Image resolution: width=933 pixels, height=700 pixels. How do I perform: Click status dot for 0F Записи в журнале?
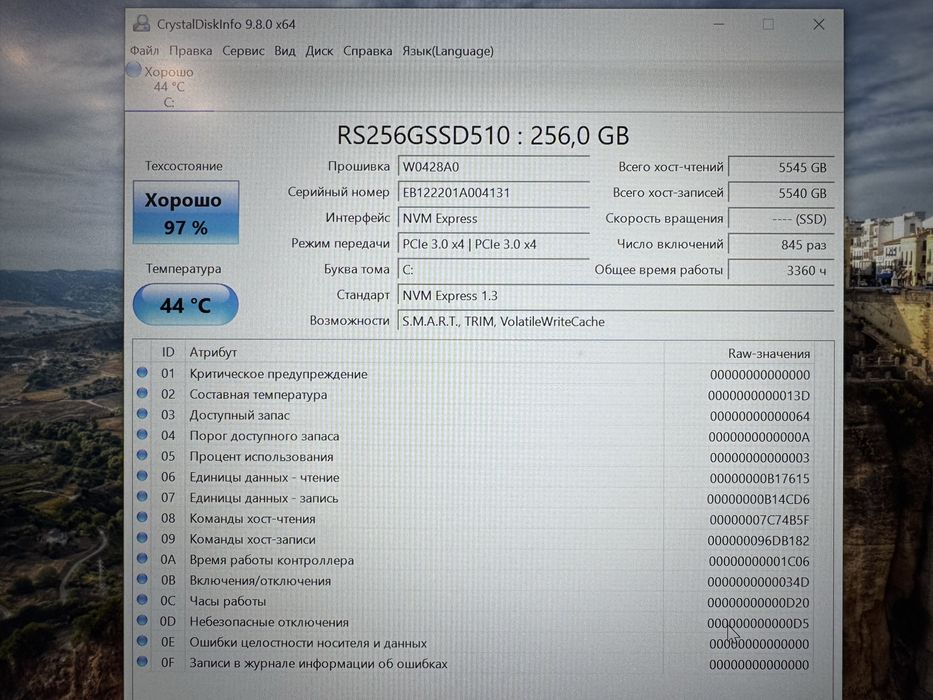pos(142,661)
